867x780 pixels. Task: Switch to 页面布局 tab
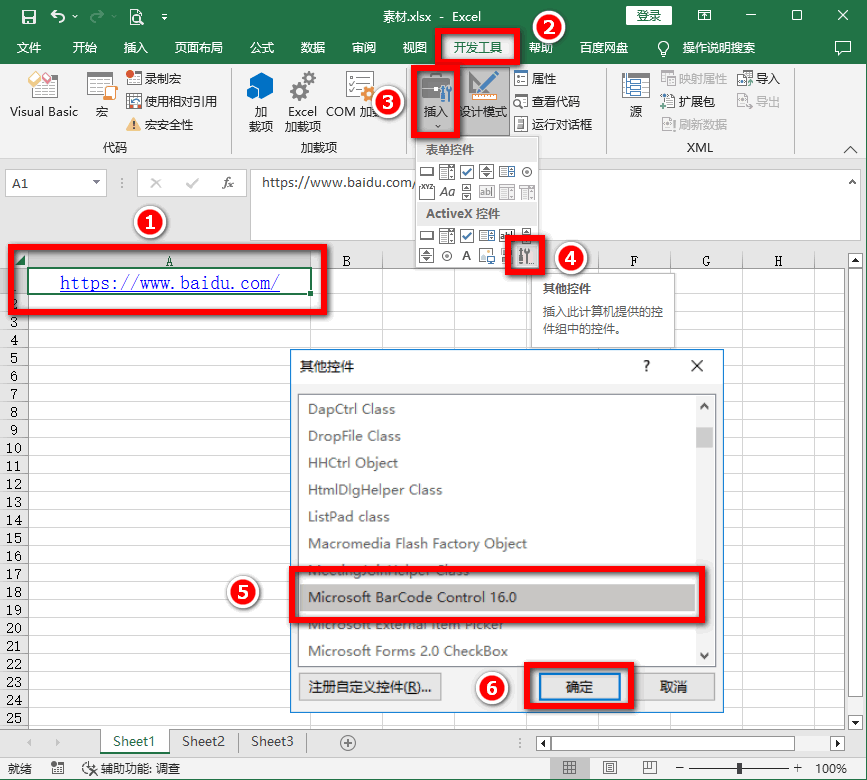199,48
